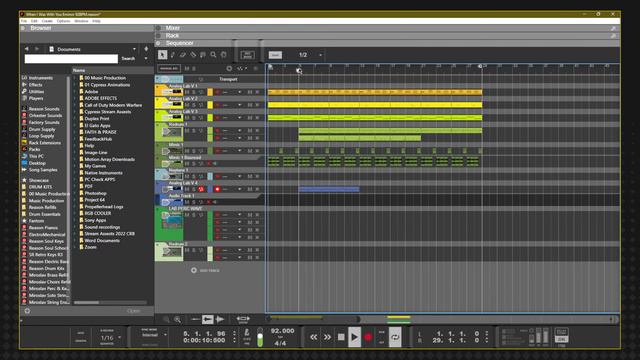The width and height of the screenshot is (640, 360).
Task: Expand the ADOBE EFFECTS folder
Action: click(76, 98)
